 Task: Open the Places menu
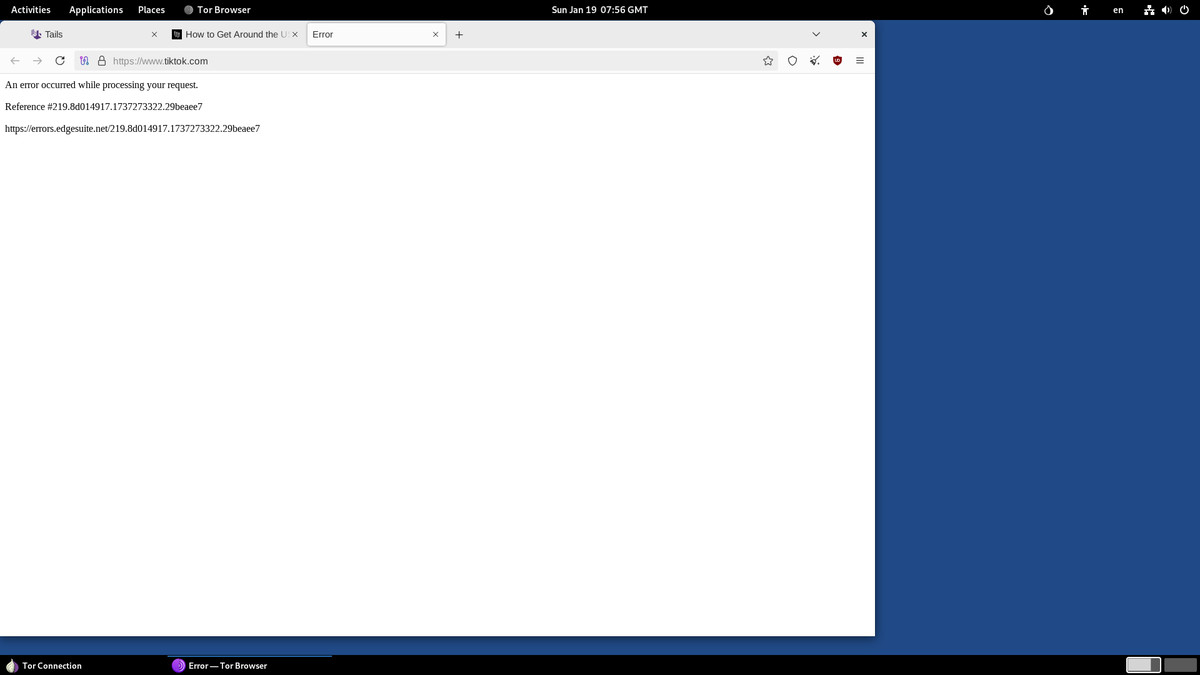tap(151, 10)
